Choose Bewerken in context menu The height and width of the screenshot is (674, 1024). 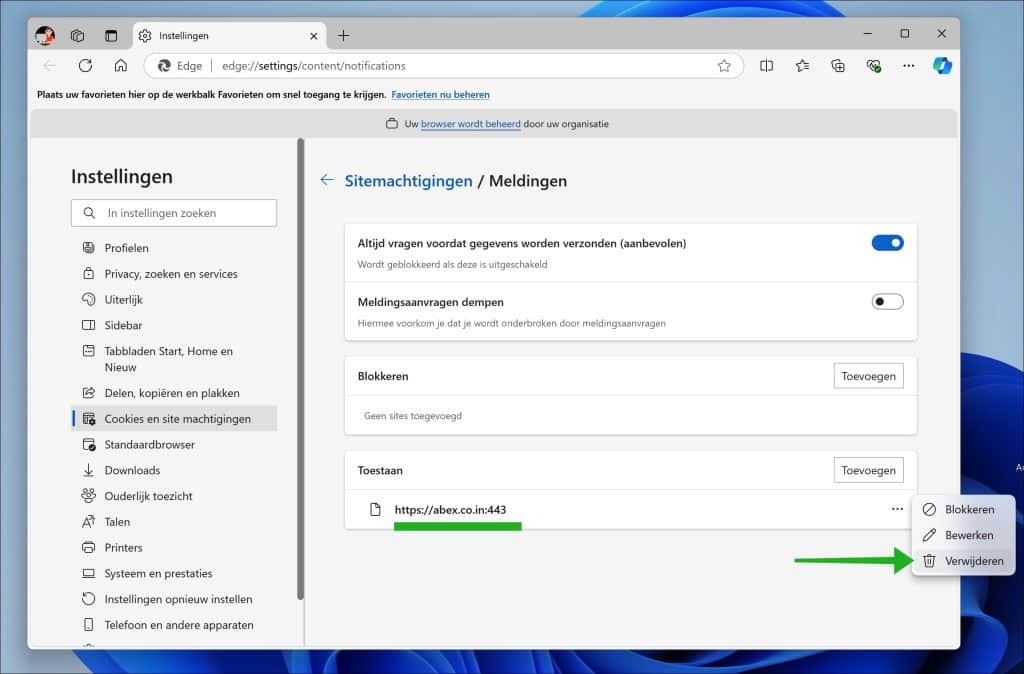[x=963, y=535]
